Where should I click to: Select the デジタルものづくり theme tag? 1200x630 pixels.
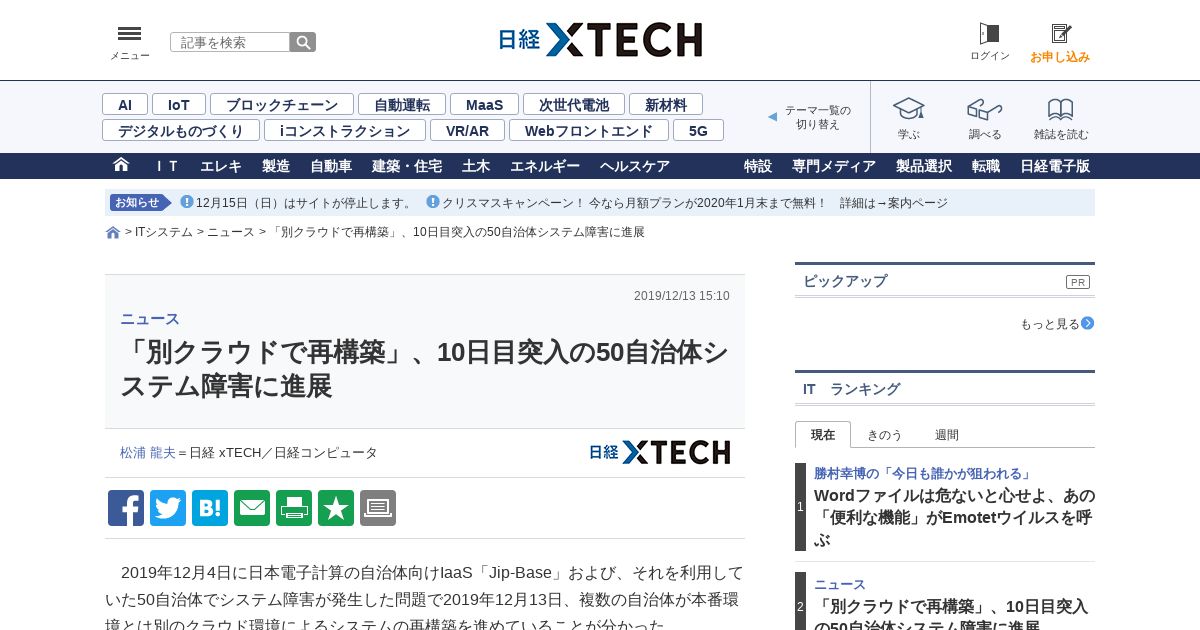click(x=181, y=130)
